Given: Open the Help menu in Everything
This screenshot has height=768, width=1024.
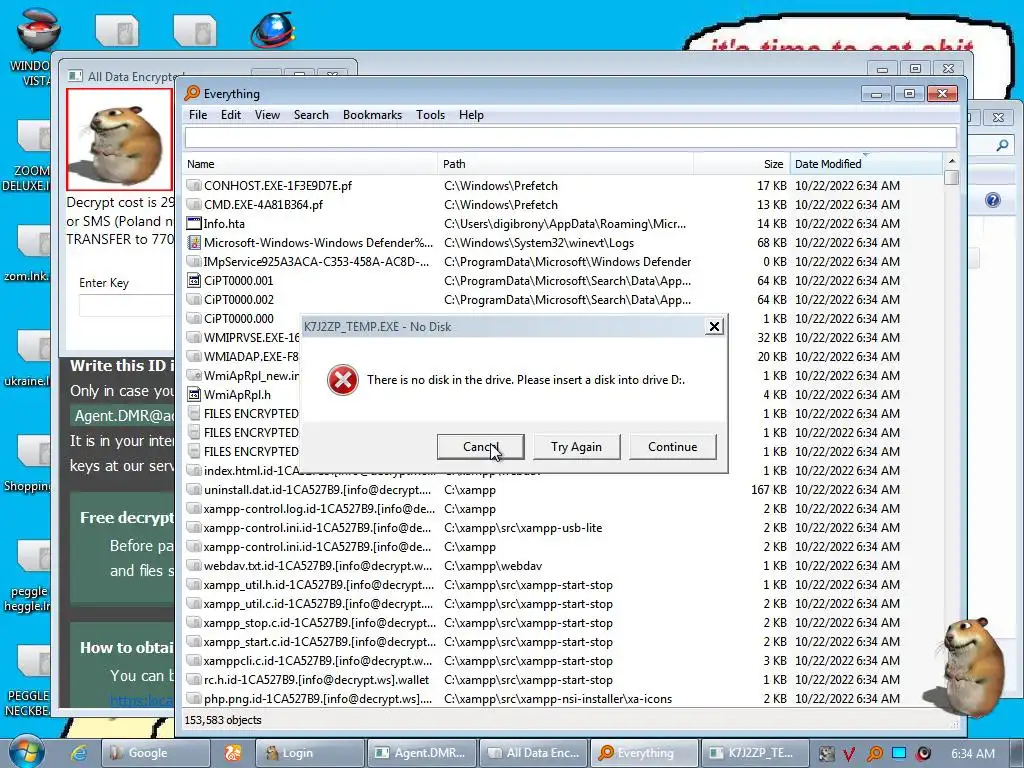Looking at the screenshot, I should pos(471,115).
